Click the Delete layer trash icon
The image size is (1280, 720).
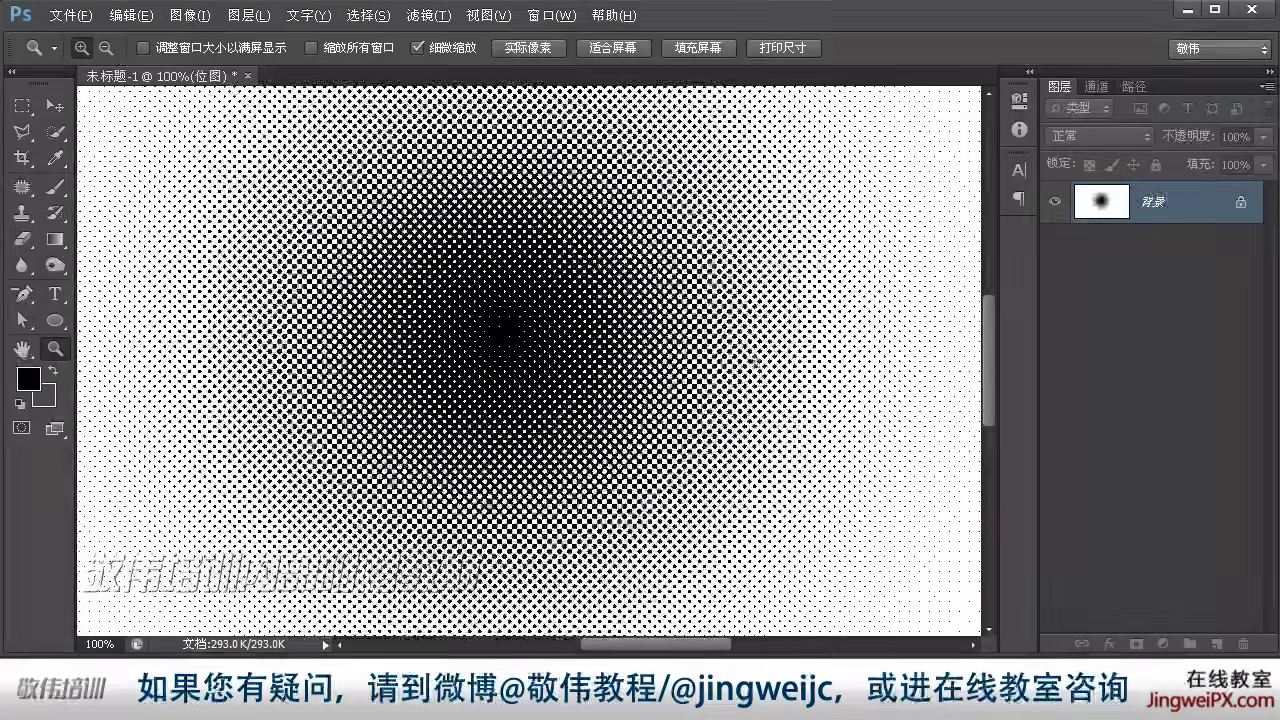tap(1243, 645)
